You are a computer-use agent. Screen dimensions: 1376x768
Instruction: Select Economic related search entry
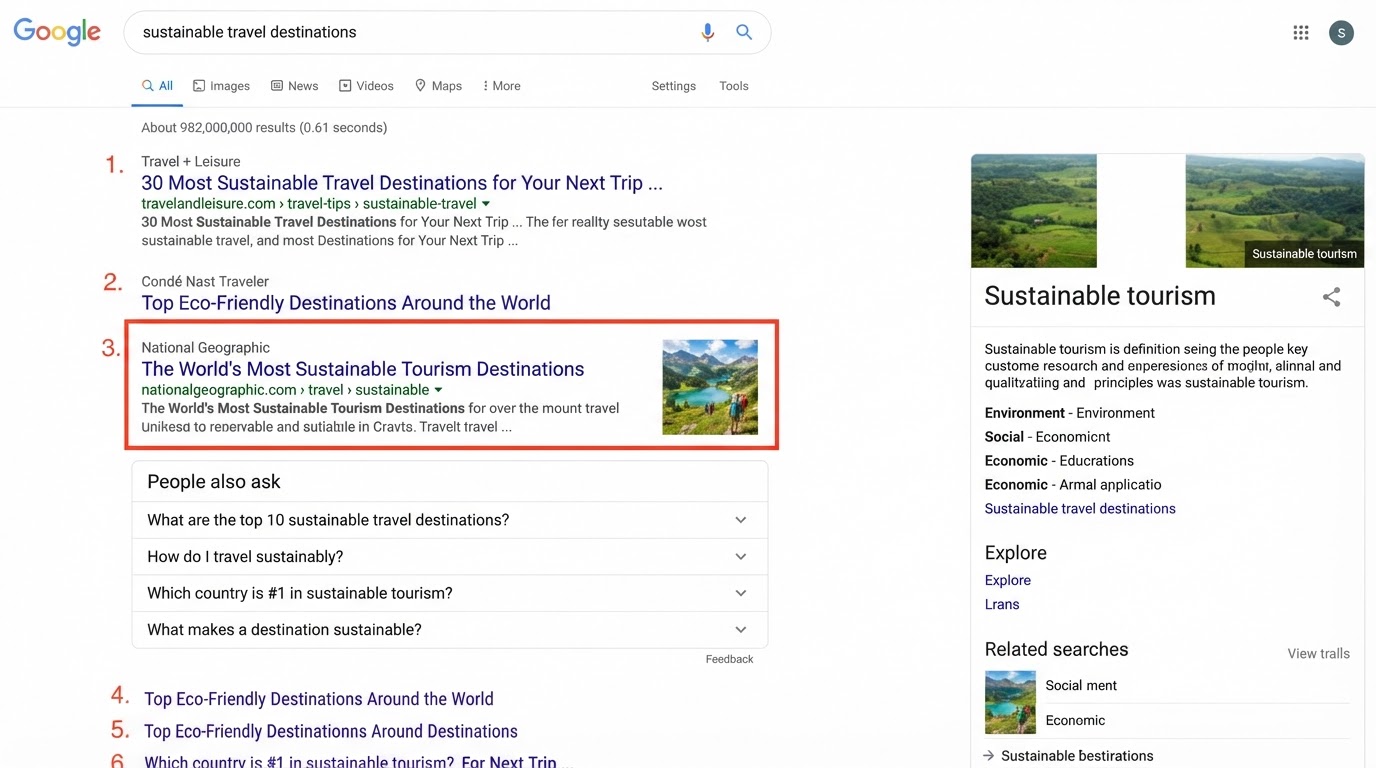pyautogui.click(x=1075, y=720)
